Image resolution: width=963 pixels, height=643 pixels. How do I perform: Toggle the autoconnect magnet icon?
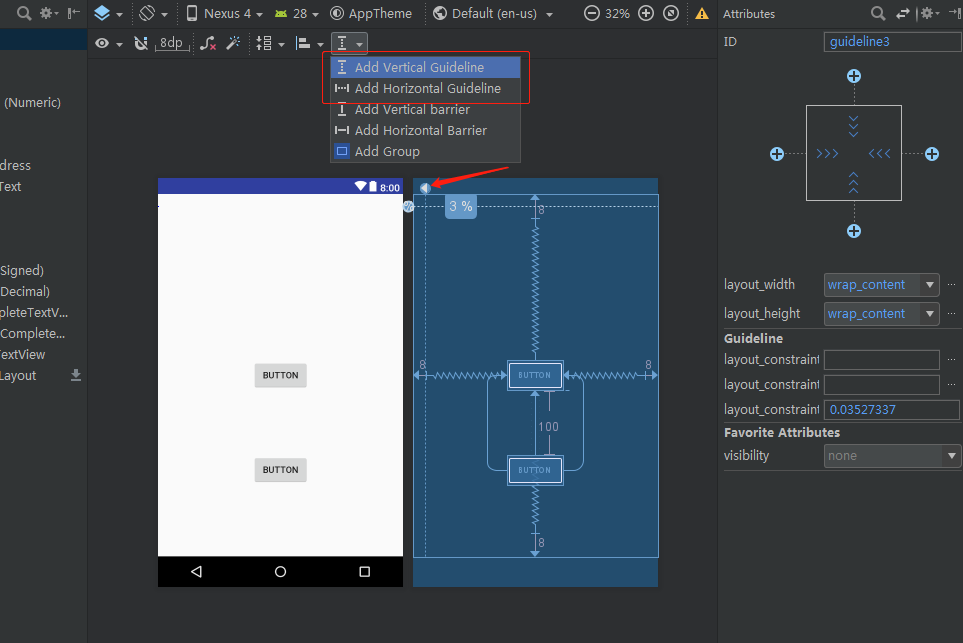141,43
